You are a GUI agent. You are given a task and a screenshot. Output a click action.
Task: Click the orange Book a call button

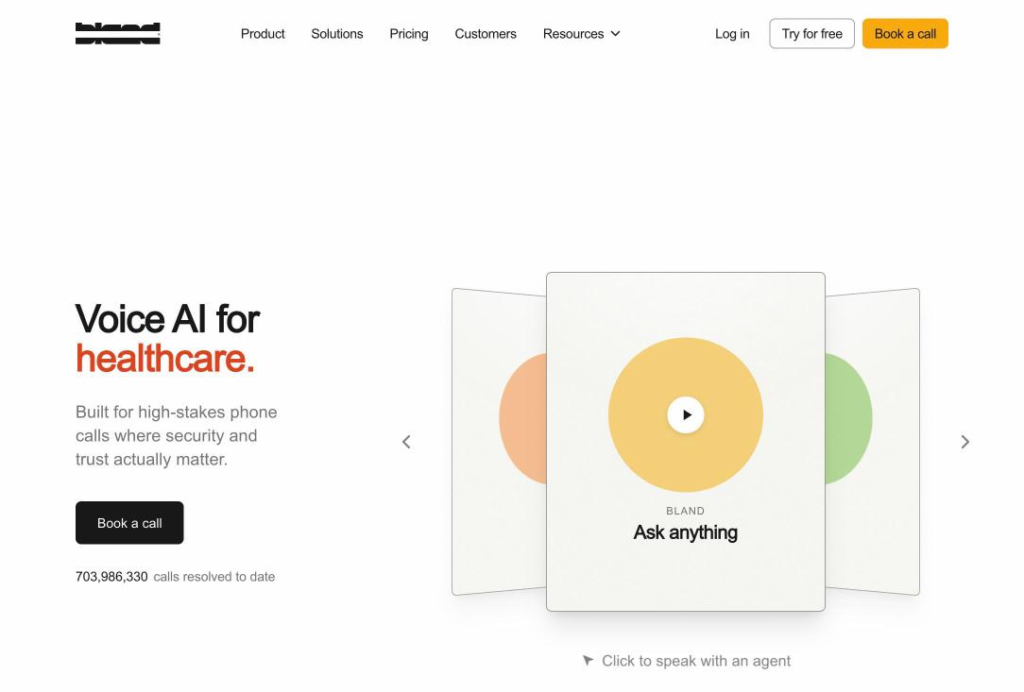[905, 33]
